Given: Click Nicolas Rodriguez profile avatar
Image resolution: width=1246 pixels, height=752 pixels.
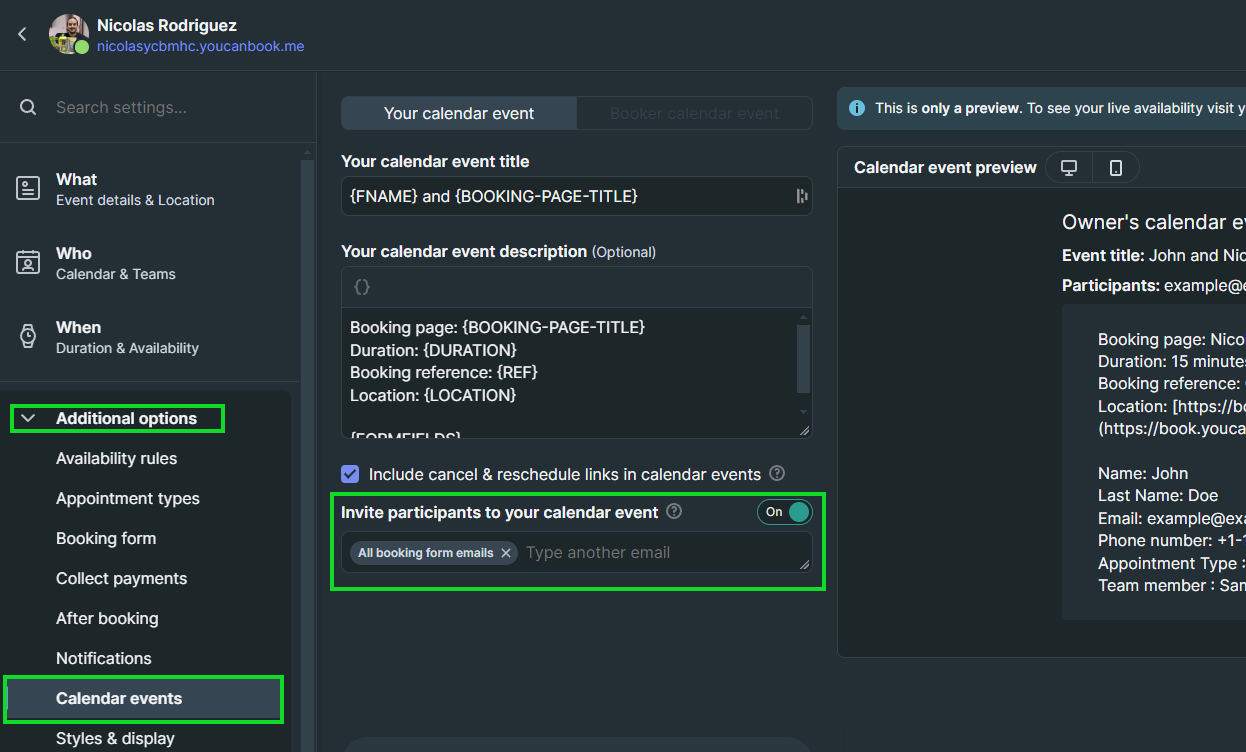Looking at the screenshot, I should 68,35.
